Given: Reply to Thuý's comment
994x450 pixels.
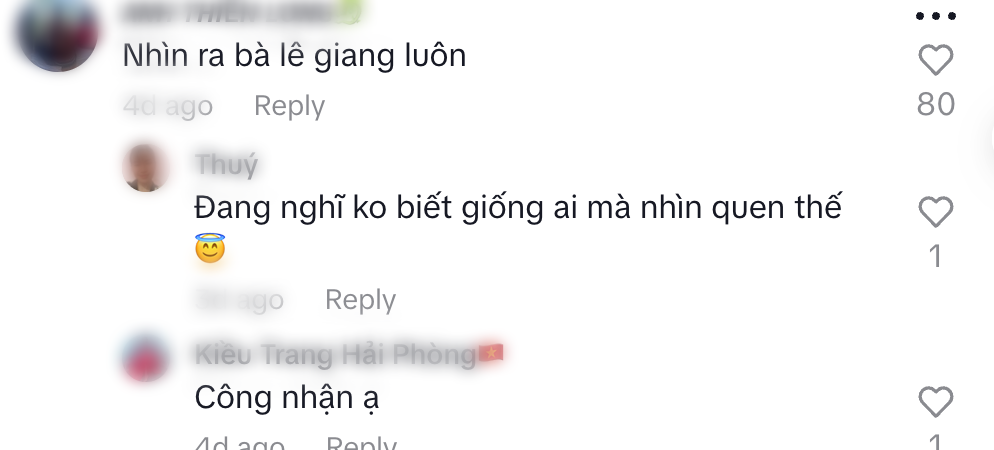Looking at the screenshot, I should pyautogui.click(x=360, y=299).
